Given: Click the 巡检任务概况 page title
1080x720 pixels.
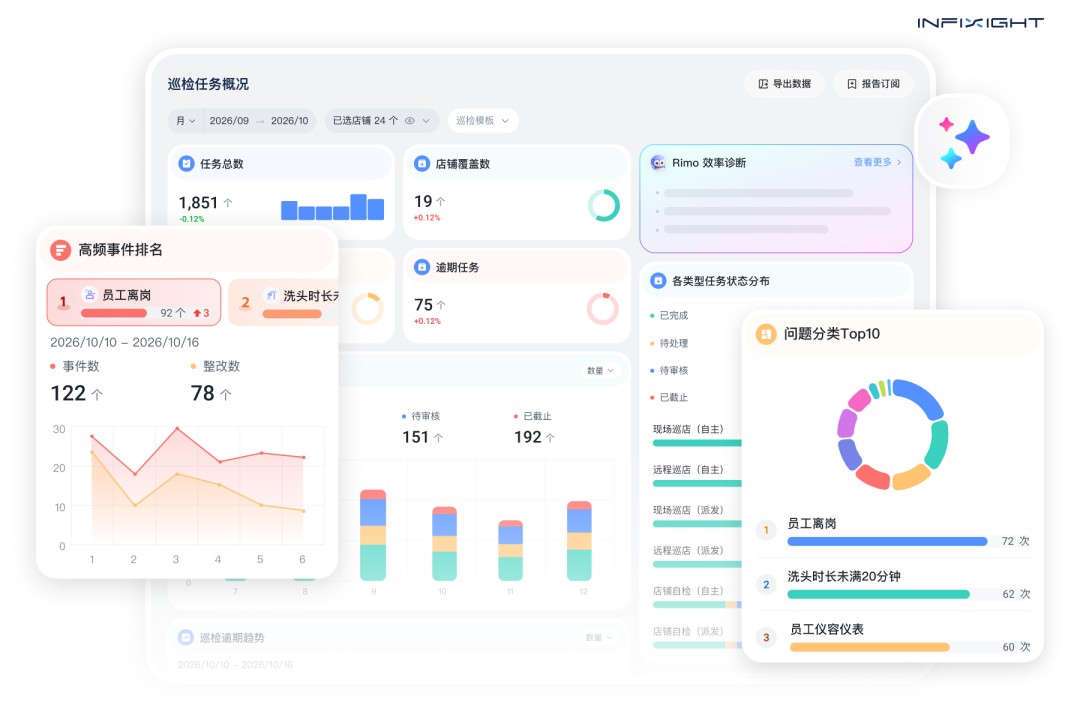Looking at the screenshot, I should (208, 84).
